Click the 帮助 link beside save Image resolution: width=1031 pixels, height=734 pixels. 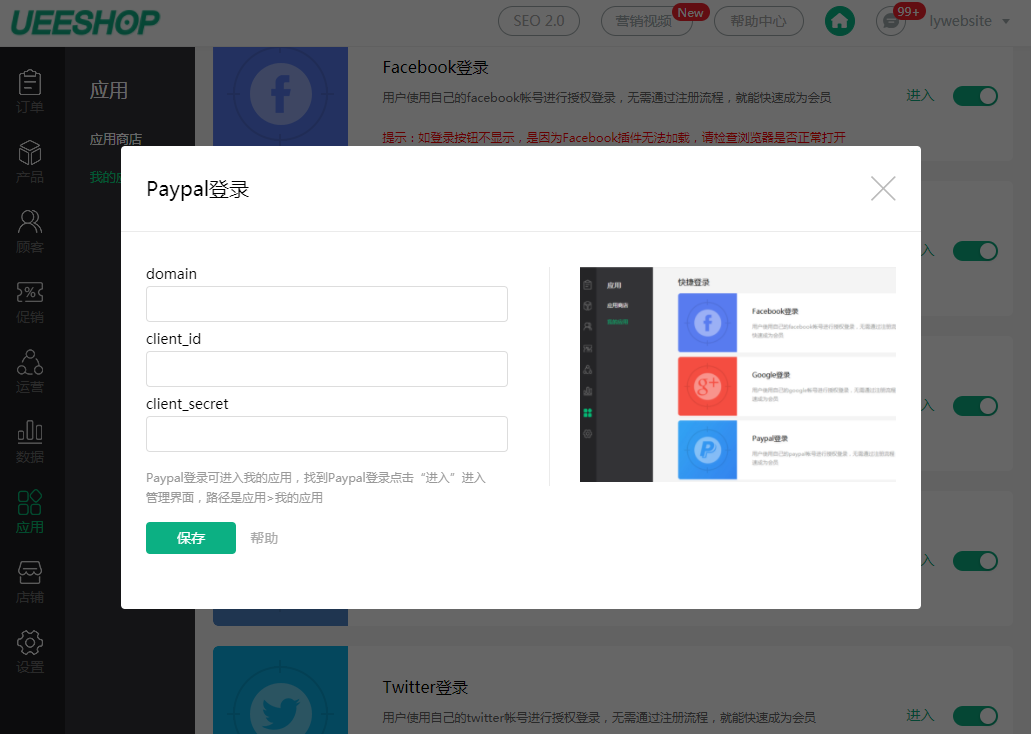(264, 538)
